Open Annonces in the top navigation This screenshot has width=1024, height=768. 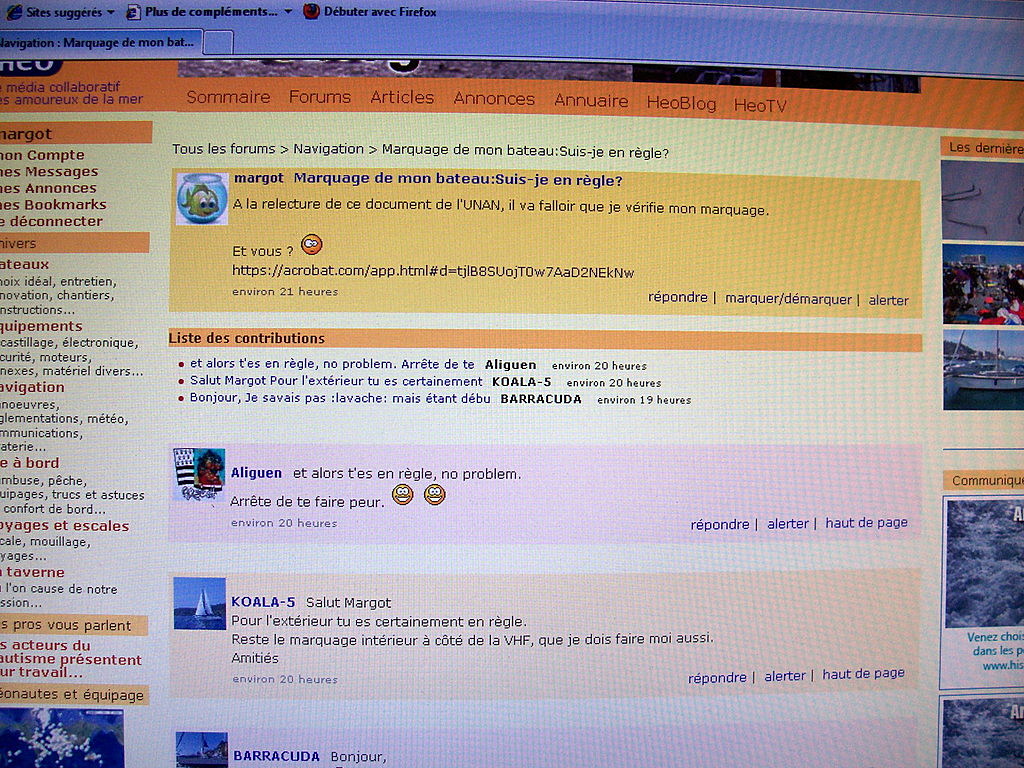point(494,99)
